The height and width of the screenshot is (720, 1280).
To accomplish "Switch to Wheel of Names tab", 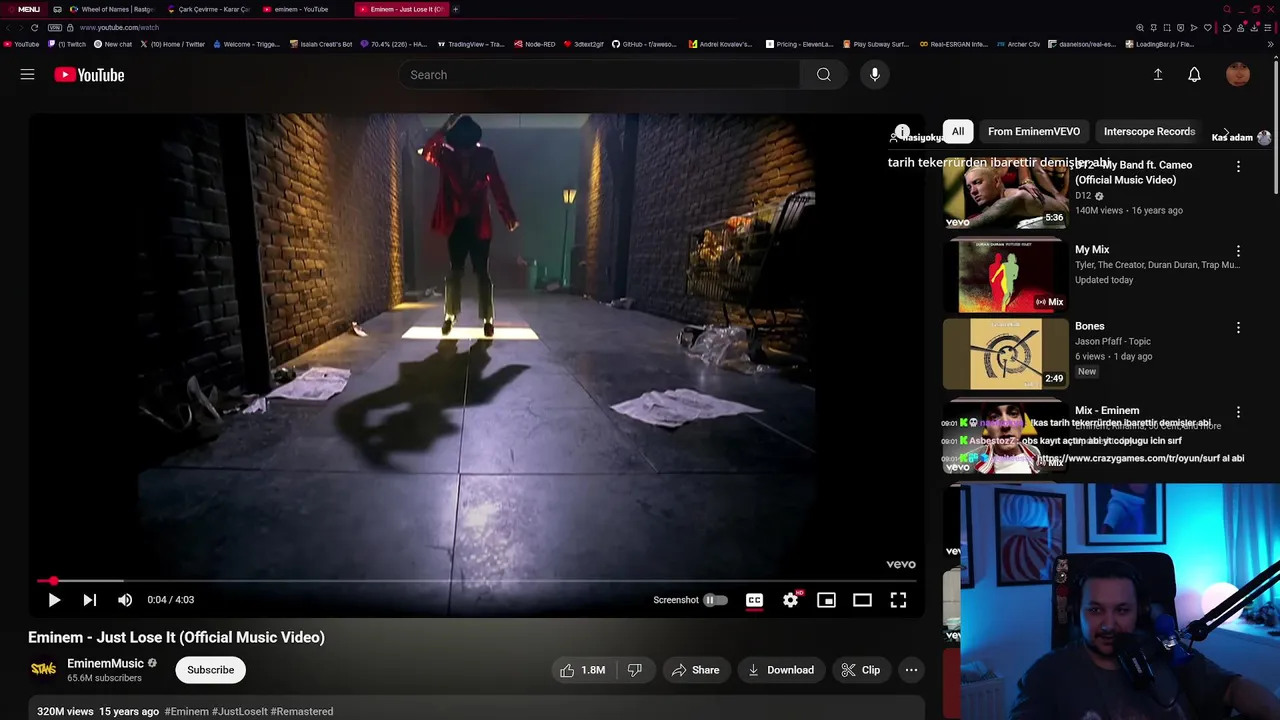I will click(113, 9).
